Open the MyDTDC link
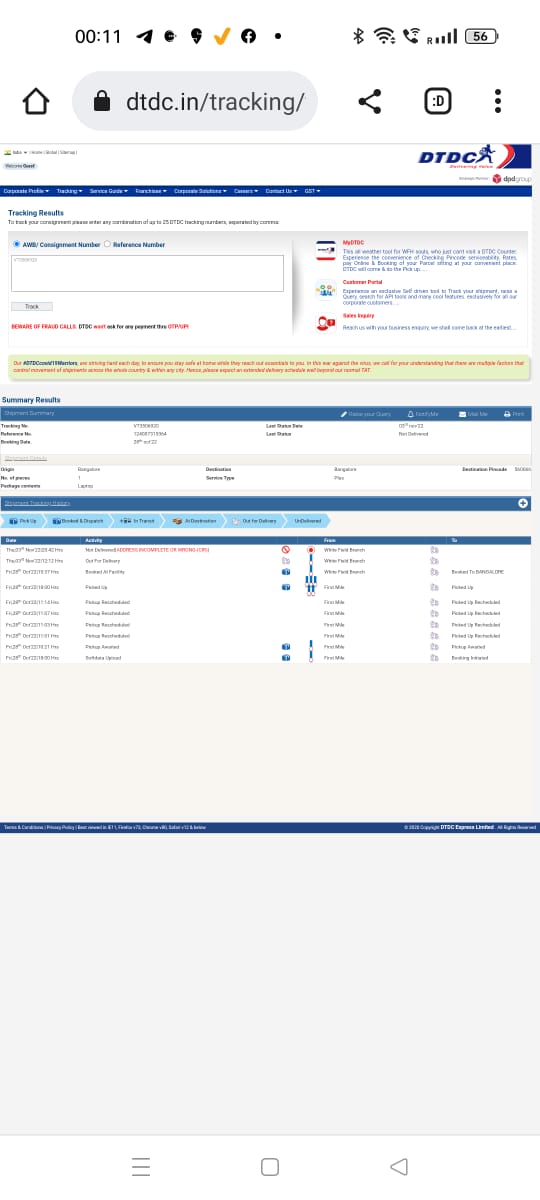540x1200 pixels. pyautogui.click(x=353, y=242)
